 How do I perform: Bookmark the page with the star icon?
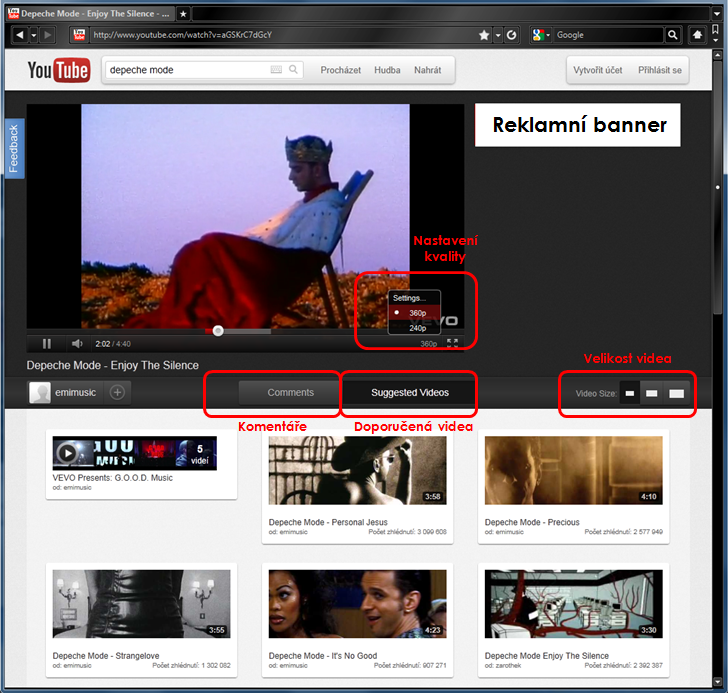pyautogui.click(x=485, y=35)
